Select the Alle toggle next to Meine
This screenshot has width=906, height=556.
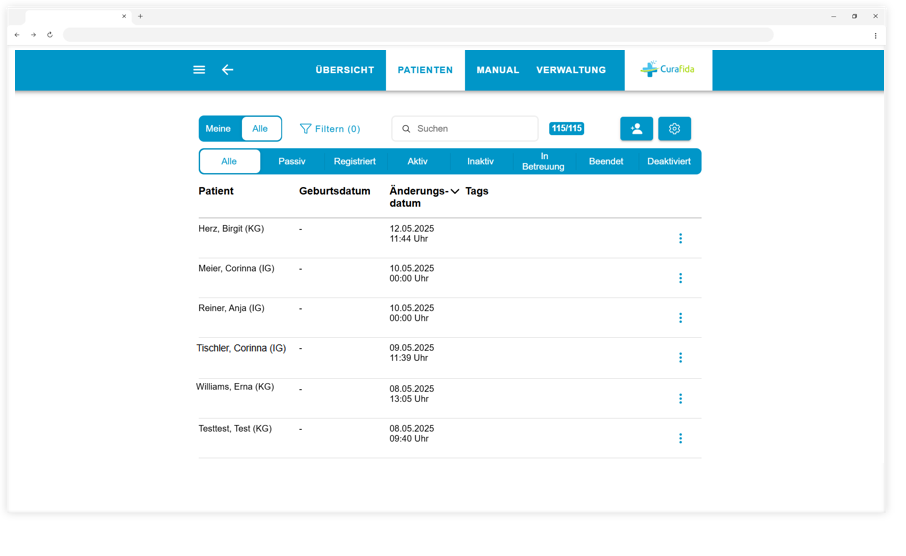[x=261, y=129]
